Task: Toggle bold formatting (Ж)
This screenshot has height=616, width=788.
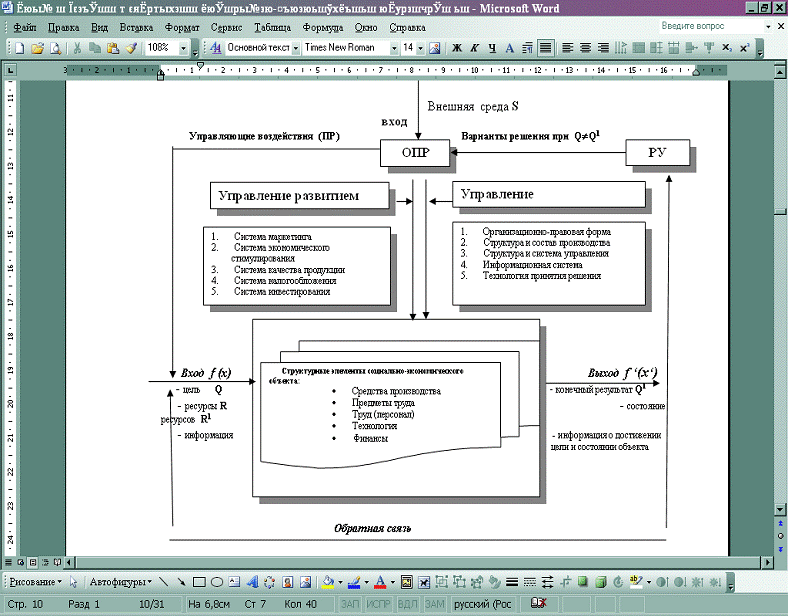Action: click(457, 48)
